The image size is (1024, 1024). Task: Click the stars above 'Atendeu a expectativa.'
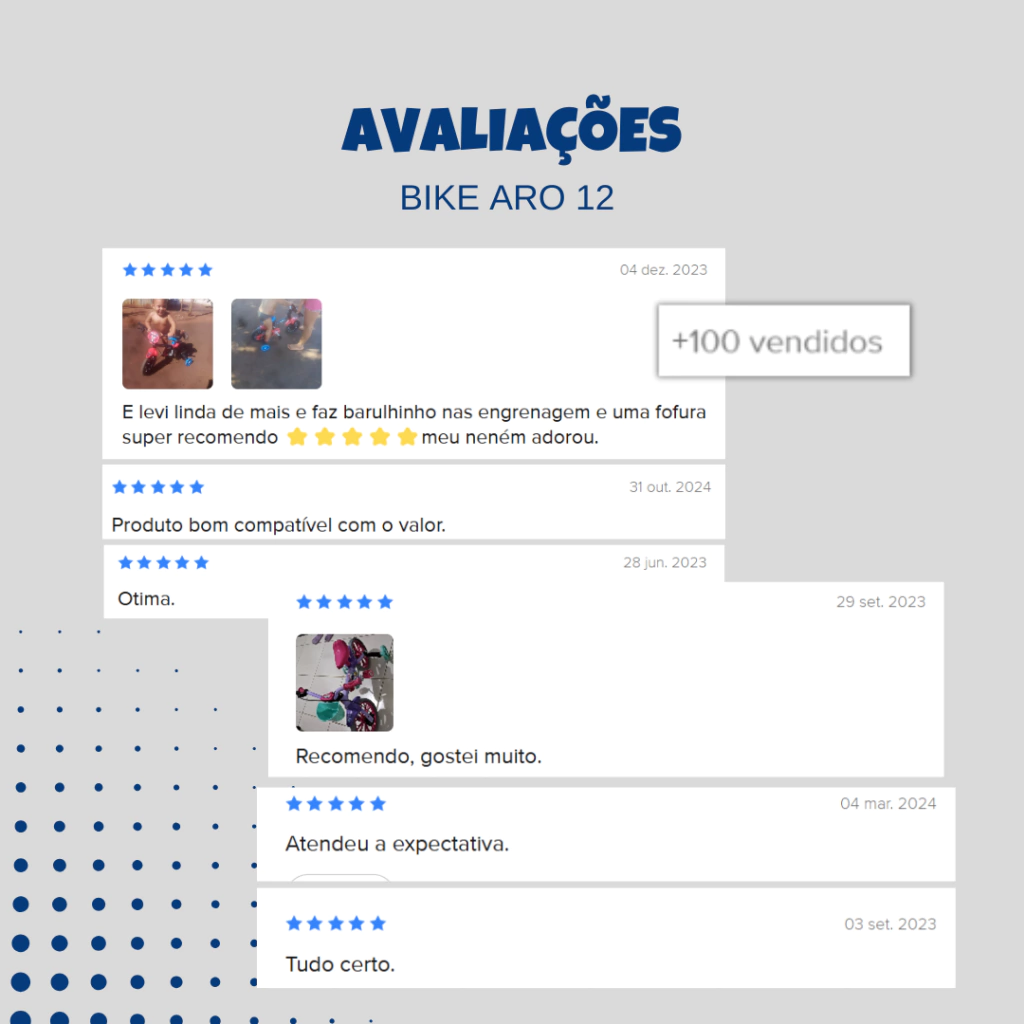click(x=336, y=804)
